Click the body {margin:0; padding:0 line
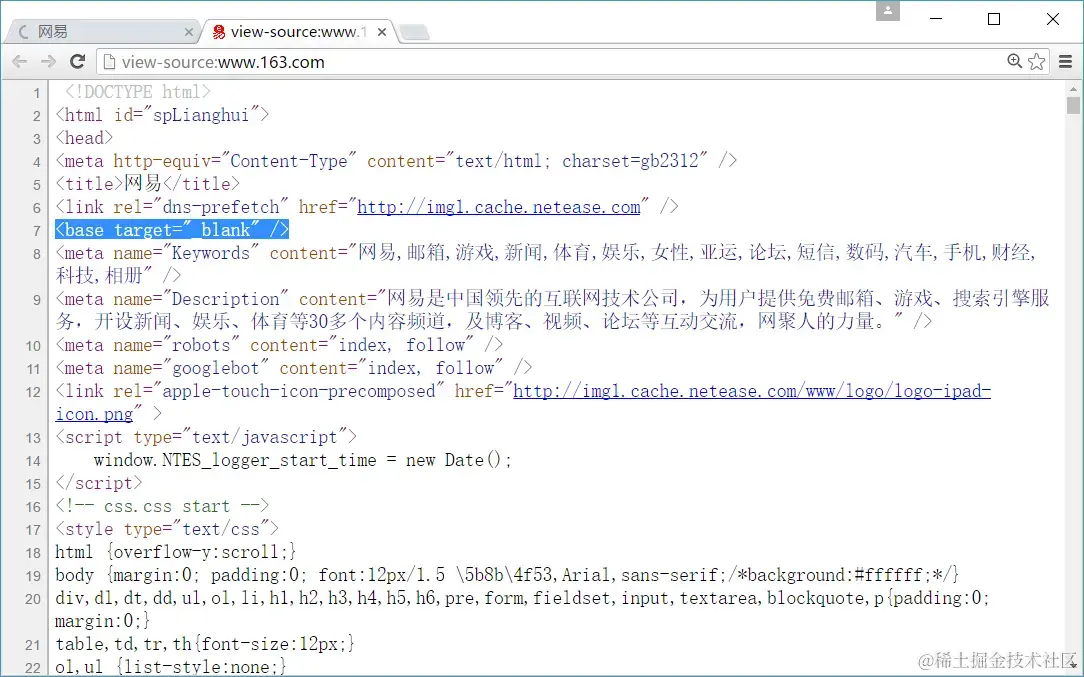Screen dimensions: 1084x677 (507, 575)
